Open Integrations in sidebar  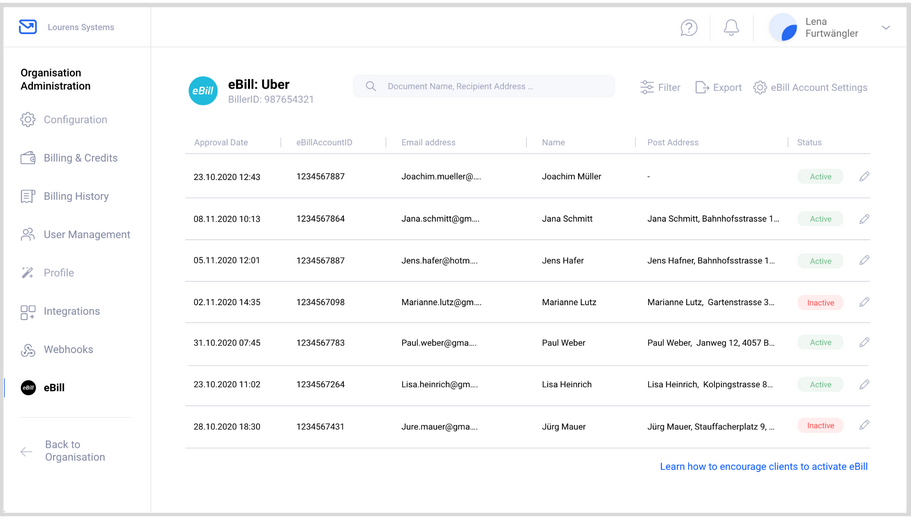(72, 311)
